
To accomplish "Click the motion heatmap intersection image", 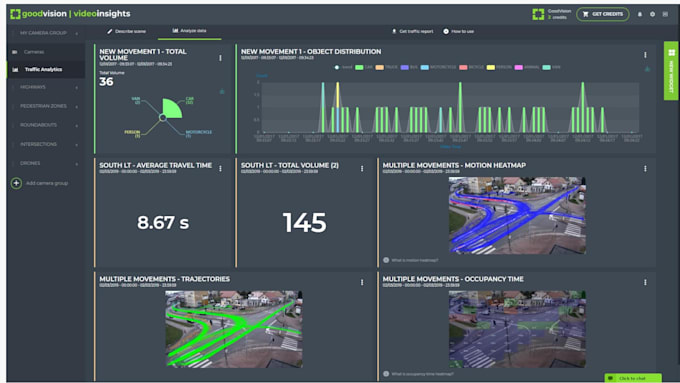I will point(517,215).
